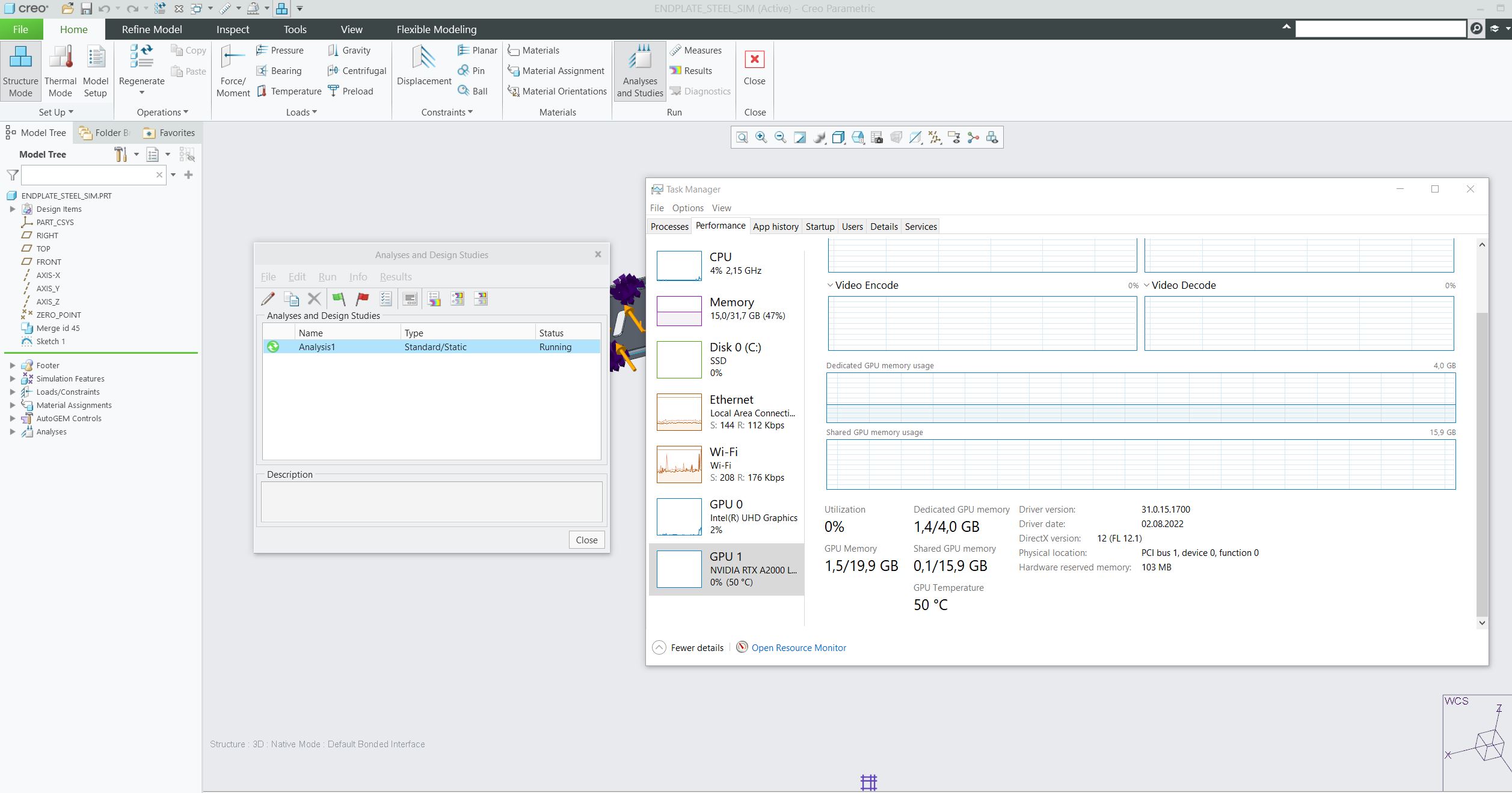Viewport: 1512px width, 793px height.
Task: Expand the Loads/Constraints node in the model tree
Action: pyautogui.click(x=13, y=392)
